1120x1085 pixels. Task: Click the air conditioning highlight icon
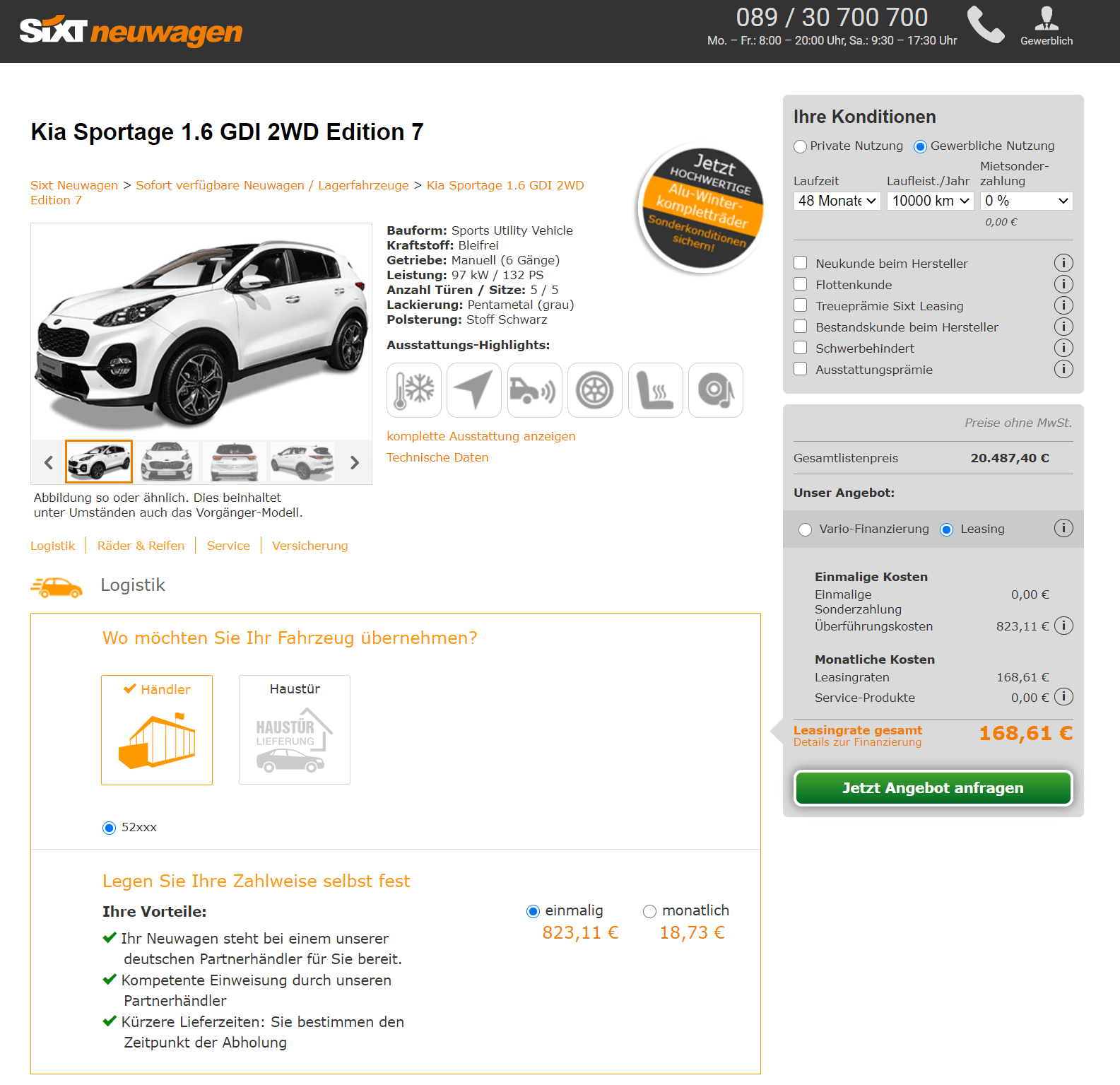tap(414, 390)
